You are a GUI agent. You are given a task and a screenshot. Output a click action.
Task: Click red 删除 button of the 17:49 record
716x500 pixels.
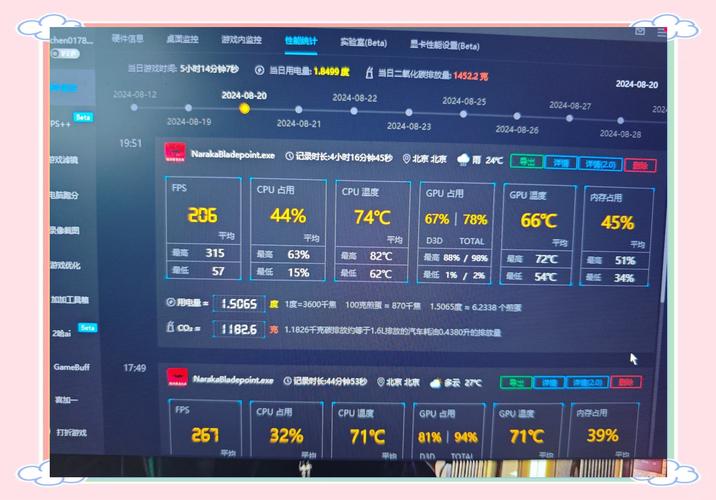pos(626,382)
